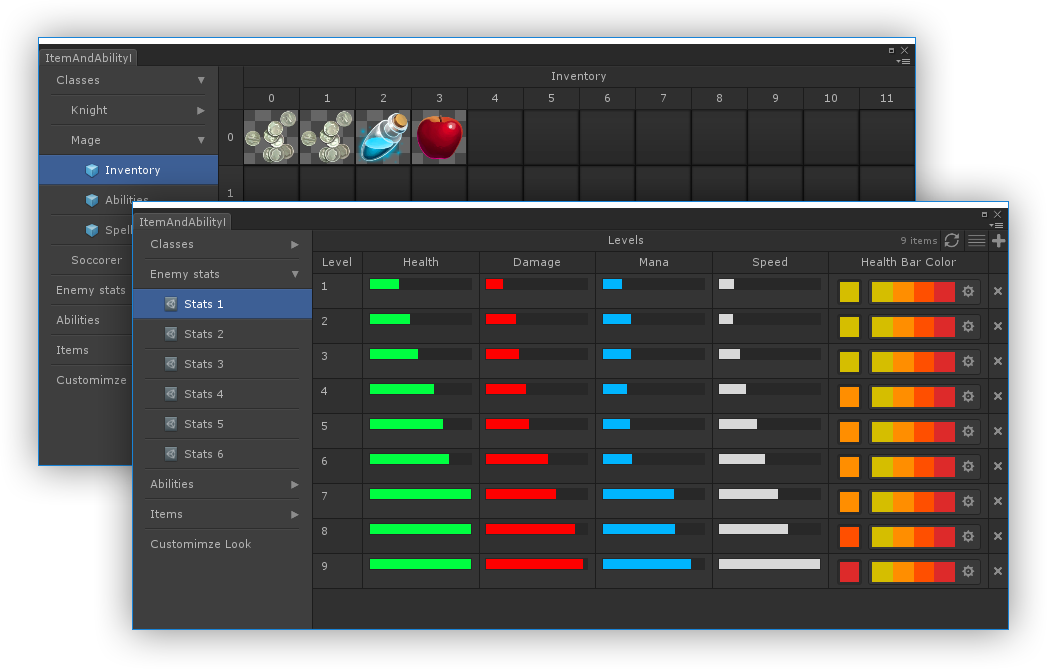Open gradient settings gear for level 7
Viewport: 1047px width, 669px height.
click(x=968, y=501)
